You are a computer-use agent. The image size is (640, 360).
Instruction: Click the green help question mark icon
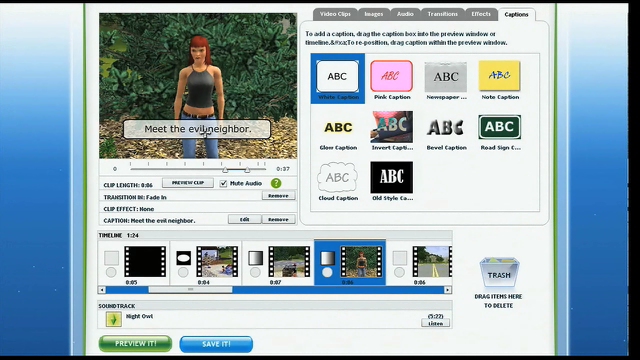(x=276, y=183)
